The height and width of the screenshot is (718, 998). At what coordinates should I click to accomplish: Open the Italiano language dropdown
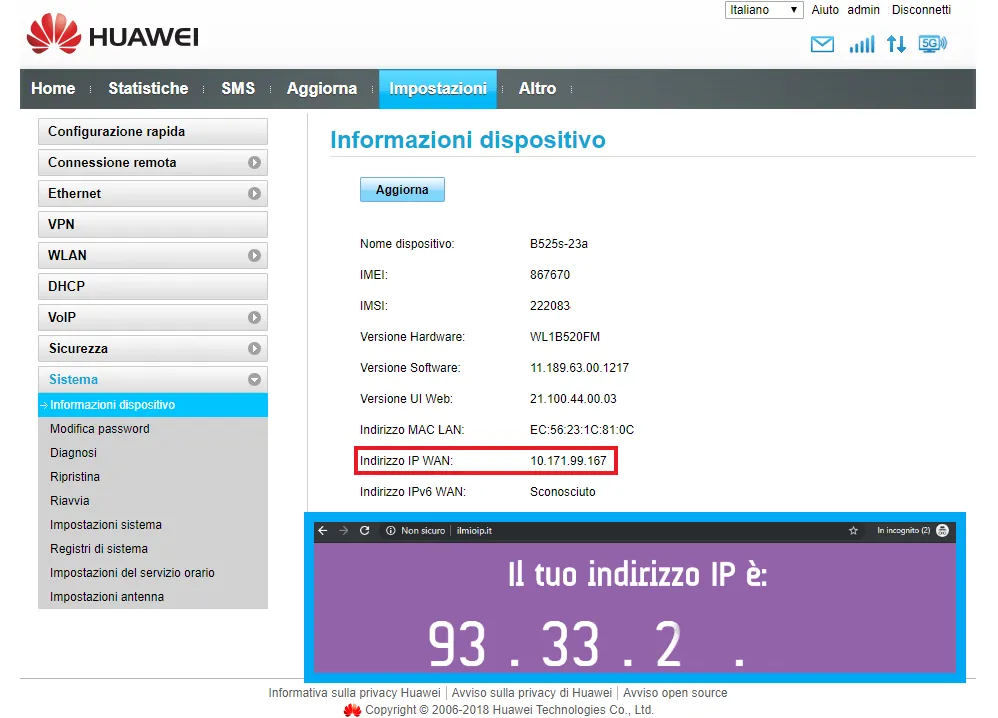tap(763, 10)
